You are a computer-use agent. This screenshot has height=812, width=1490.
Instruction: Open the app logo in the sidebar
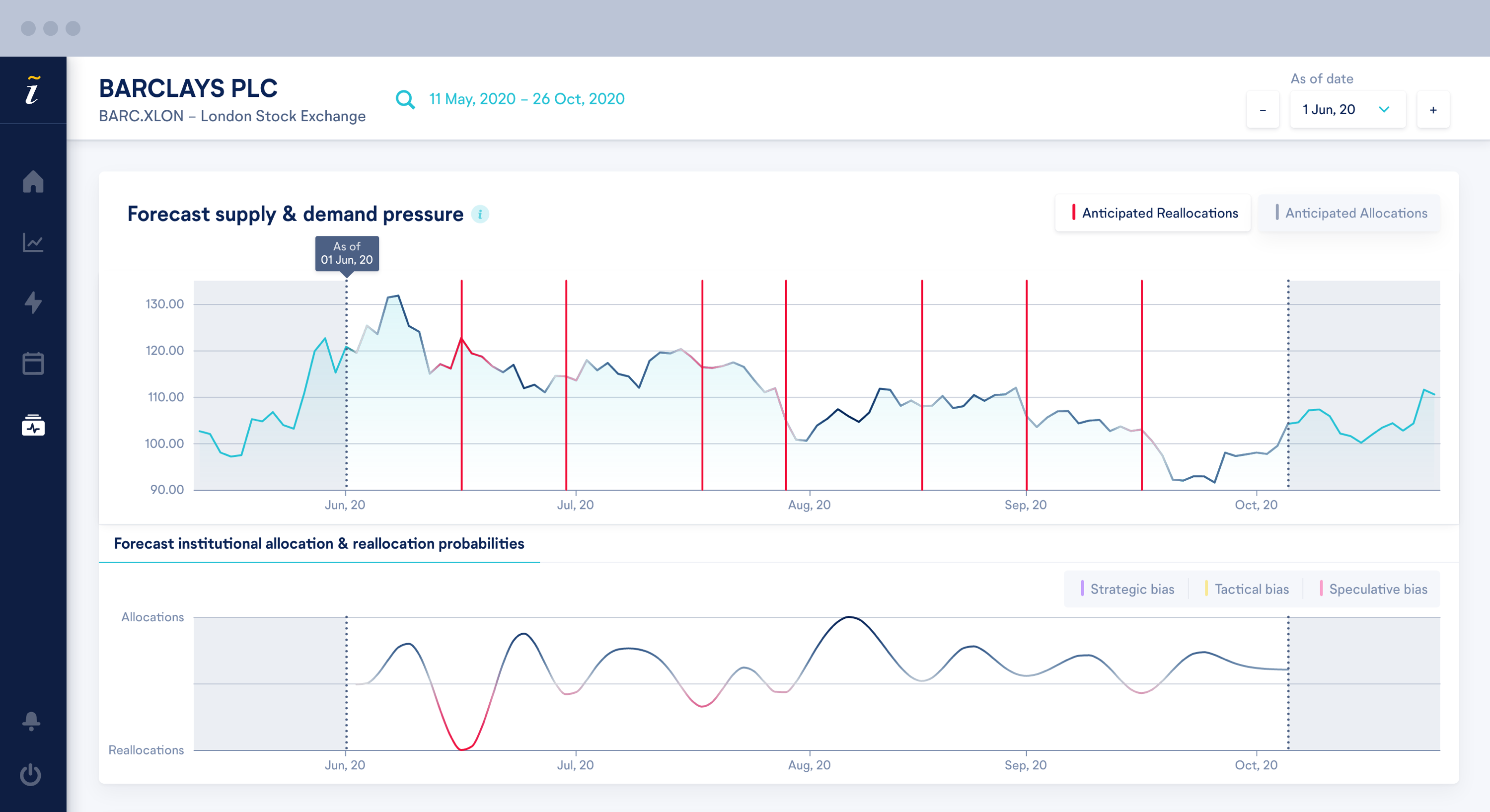[33, 90]
